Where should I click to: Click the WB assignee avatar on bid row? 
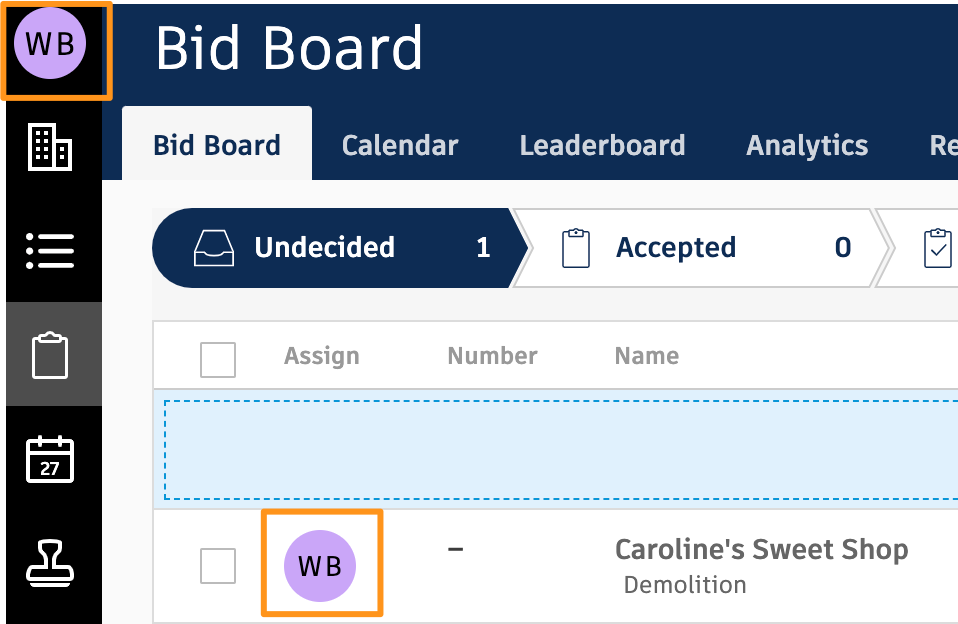(320, 566)
